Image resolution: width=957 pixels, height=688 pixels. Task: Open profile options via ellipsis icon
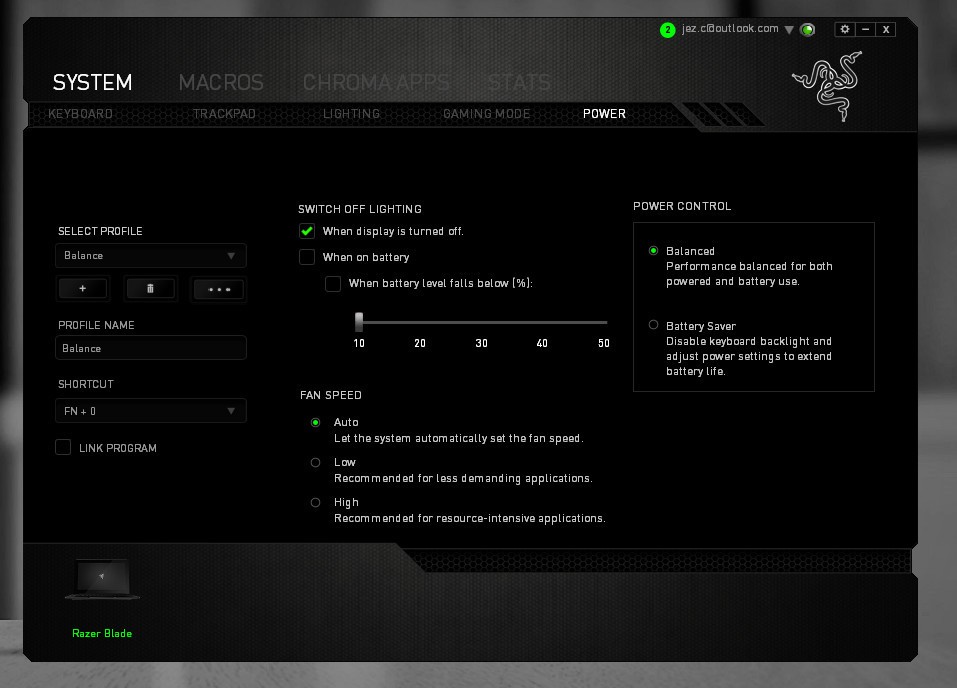218,289
